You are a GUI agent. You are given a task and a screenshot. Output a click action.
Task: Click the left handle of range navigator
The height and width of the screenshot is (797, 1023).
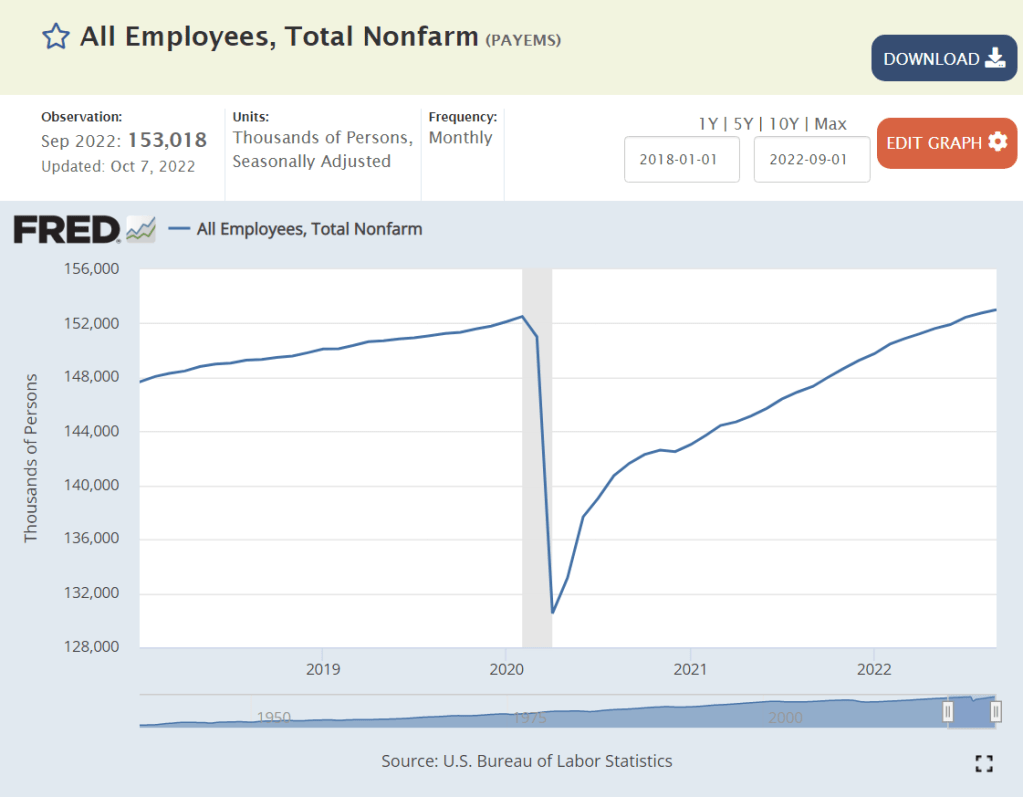tap(948, 711)
